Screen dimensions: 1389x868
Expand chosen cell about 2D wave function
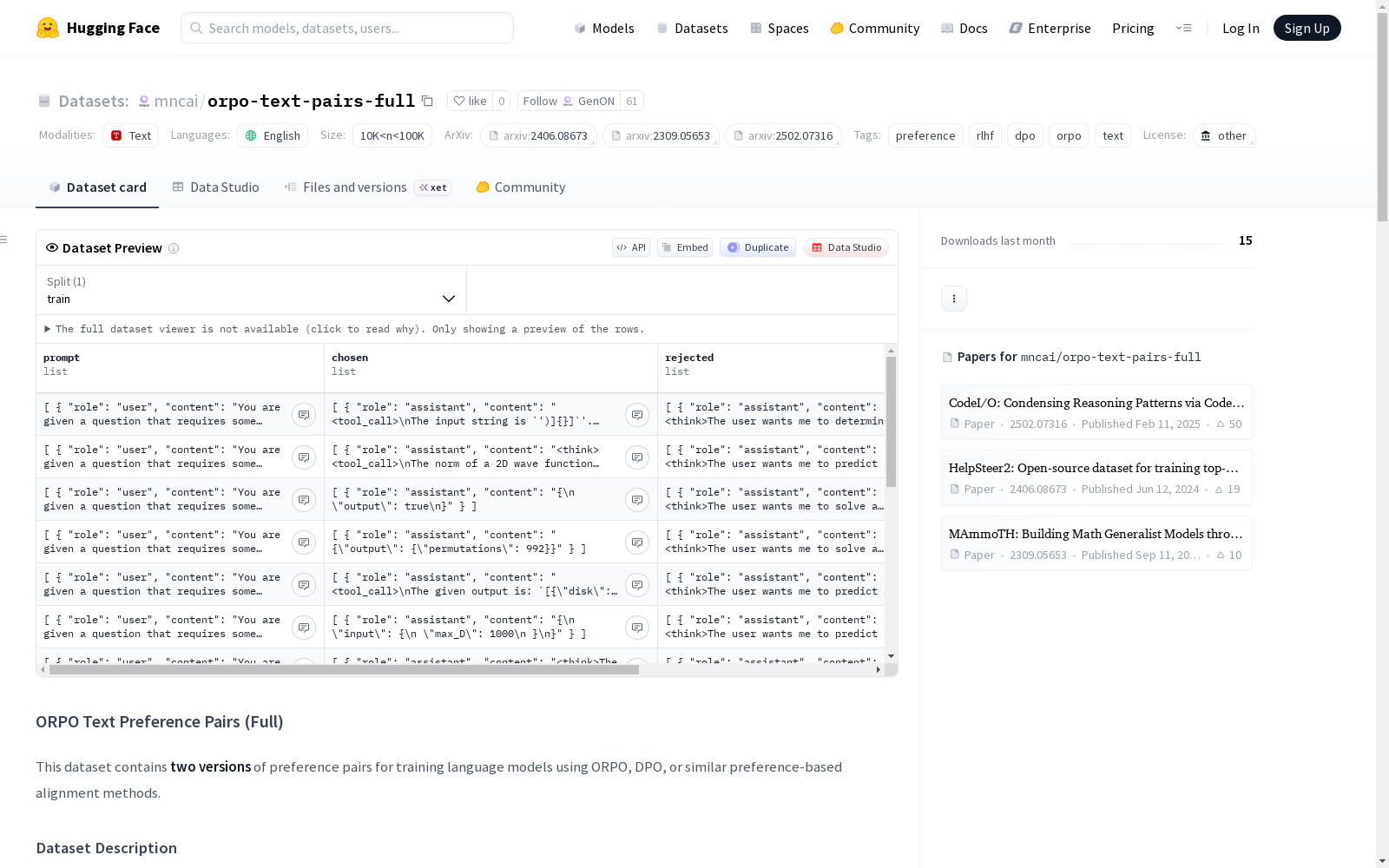point(637,457)
